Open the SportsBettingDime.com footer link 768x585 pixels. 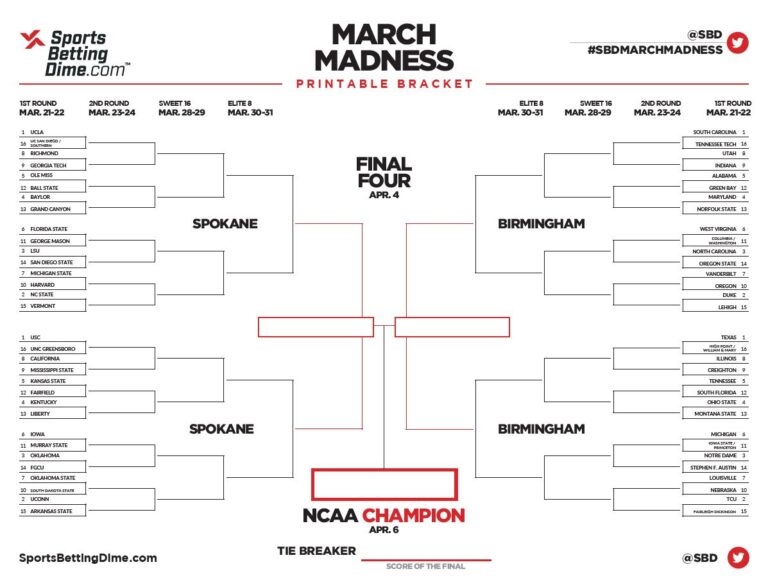pos(88,558)
